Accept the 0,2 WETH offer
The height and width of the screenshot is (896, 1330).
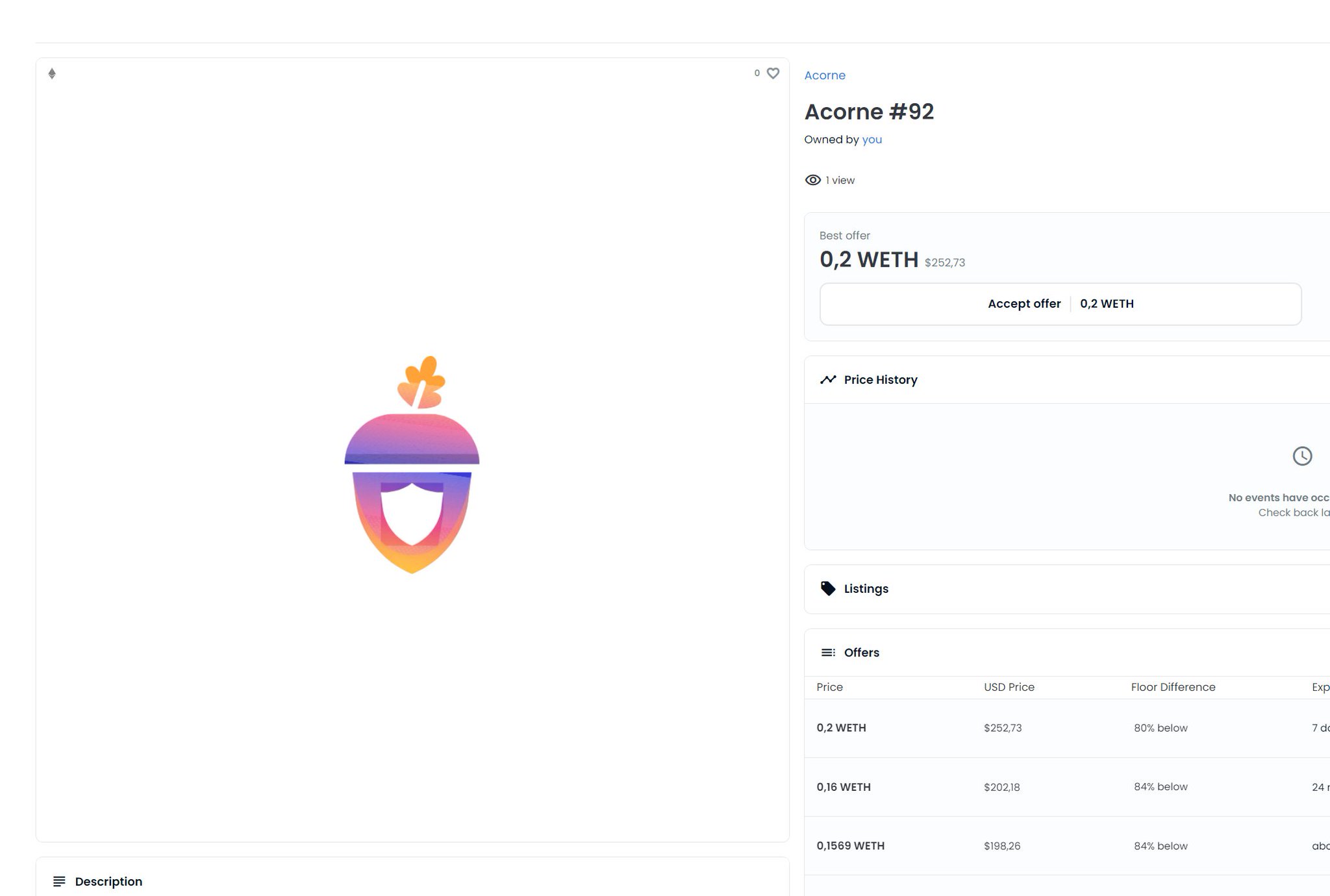(x=1060, y=304)
